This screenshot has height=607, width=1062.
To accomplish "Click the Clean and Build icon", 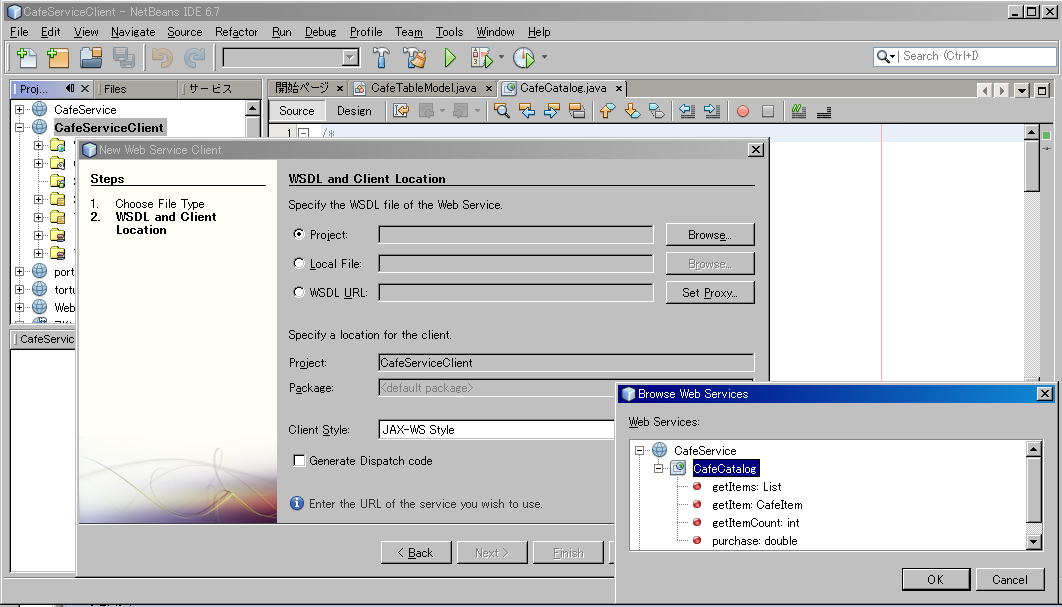I will tap(415, 58).
